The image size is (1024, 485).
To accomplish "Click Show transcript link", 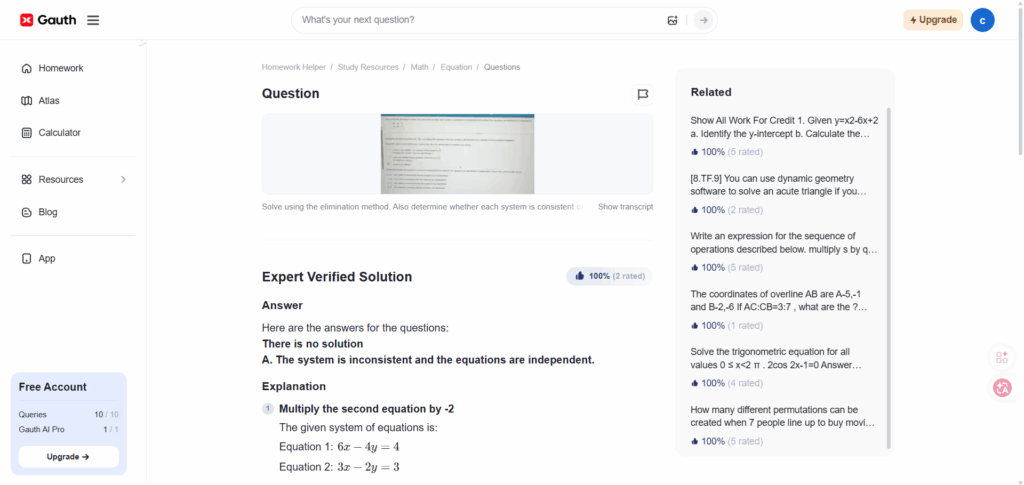I will tap(626, 207).
